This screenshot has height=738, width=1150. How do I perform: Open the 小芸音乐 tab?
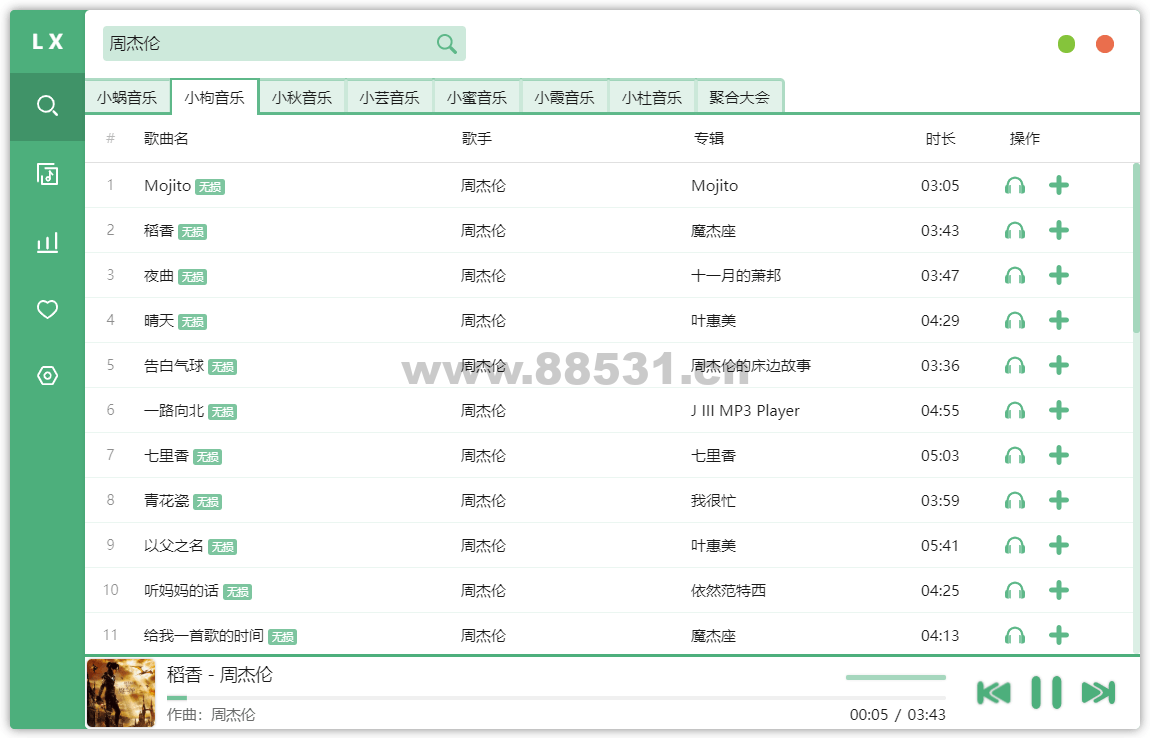click(x=389, y=97)
